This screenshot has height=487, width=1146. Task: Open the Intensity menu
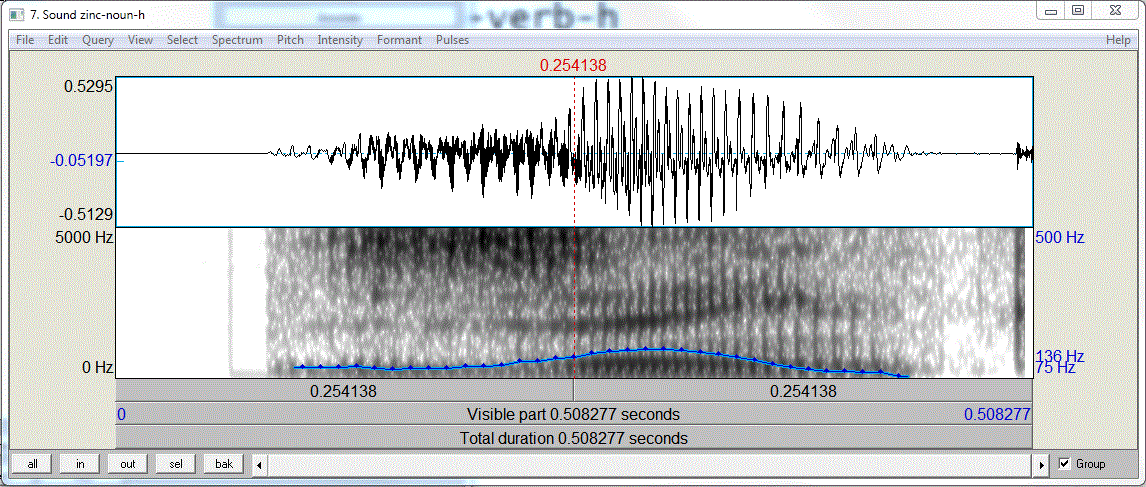pos(340,40)
